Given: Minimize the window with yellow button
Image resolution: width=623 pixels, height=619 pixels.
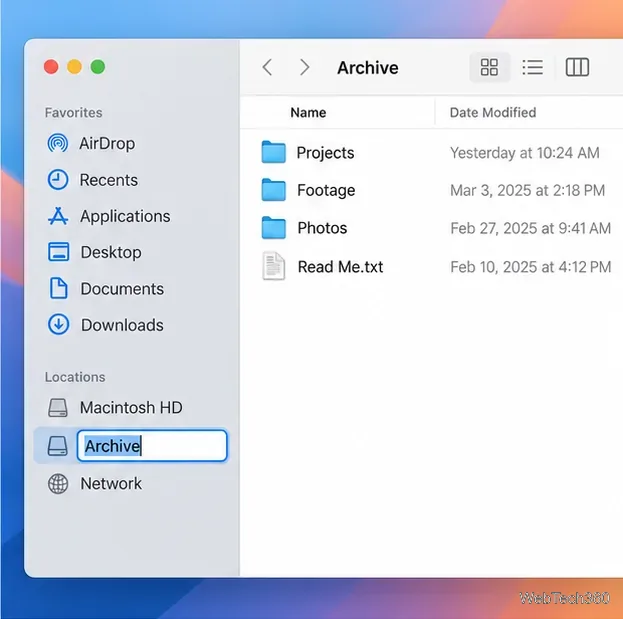Looking at the screenshot, I should point(74,67).
